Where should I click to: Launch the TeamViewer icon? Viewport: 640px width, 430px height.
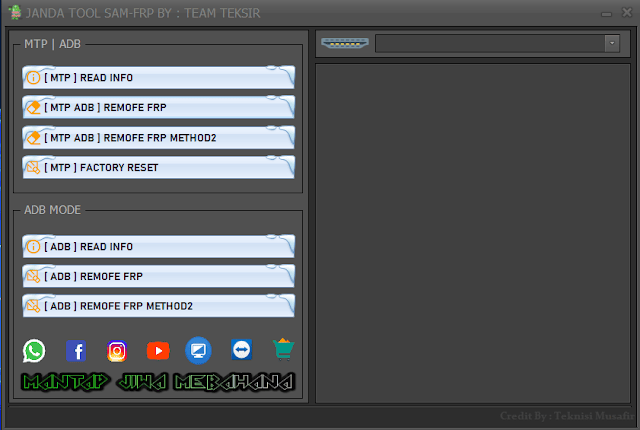pos(242,350)
